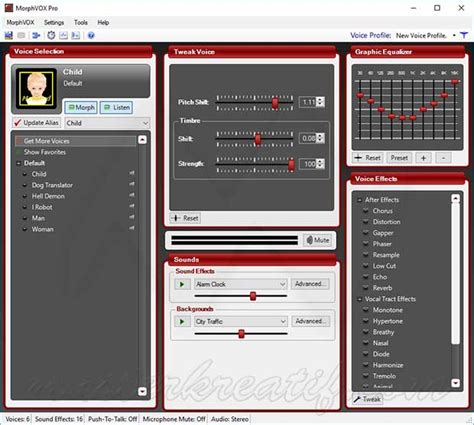The height and width of the screenshot is (425, 474).
Task: Click the Pitch Shift slider handle
Action: click(x=275, y=103)
